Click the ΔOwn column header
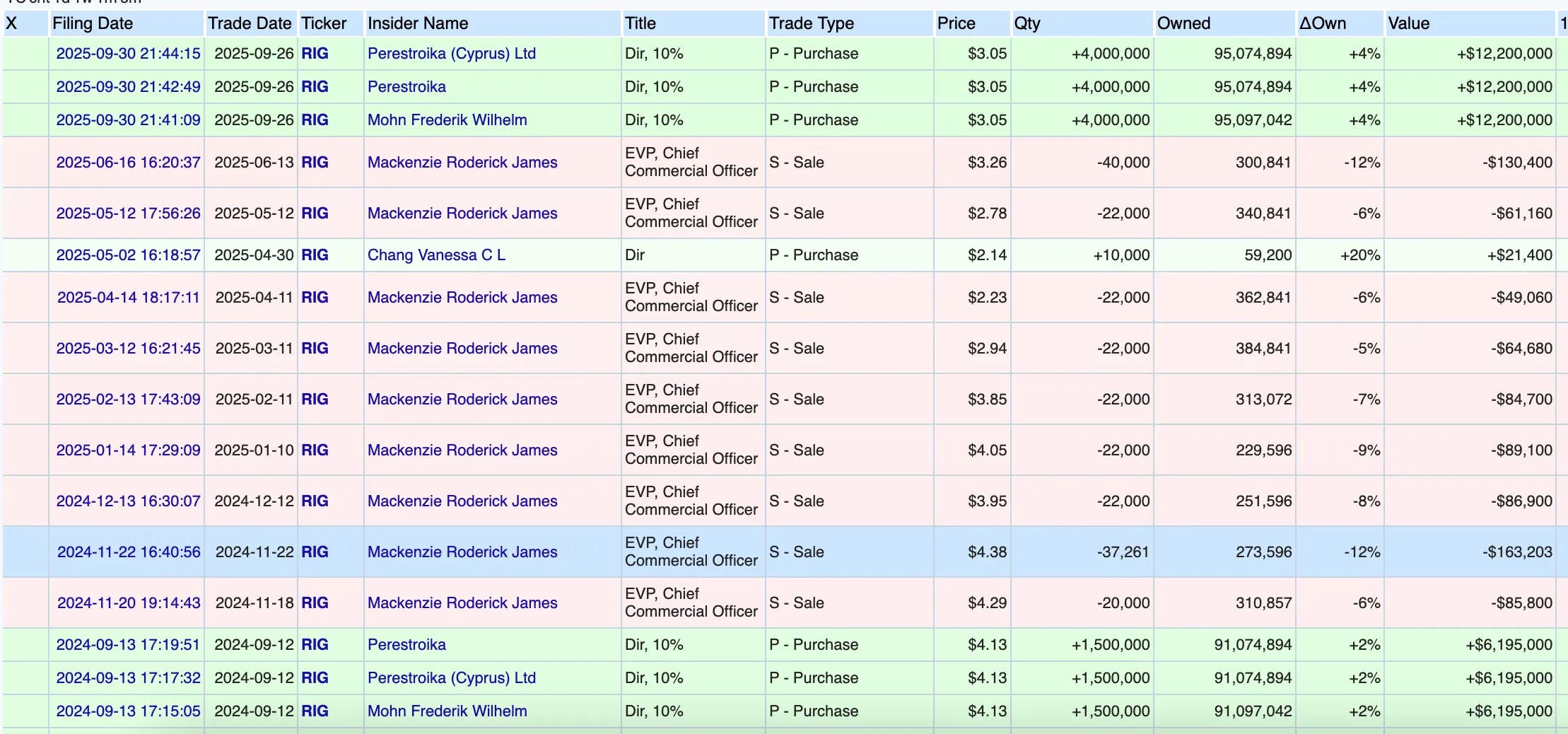 (x=1322, y=23)
